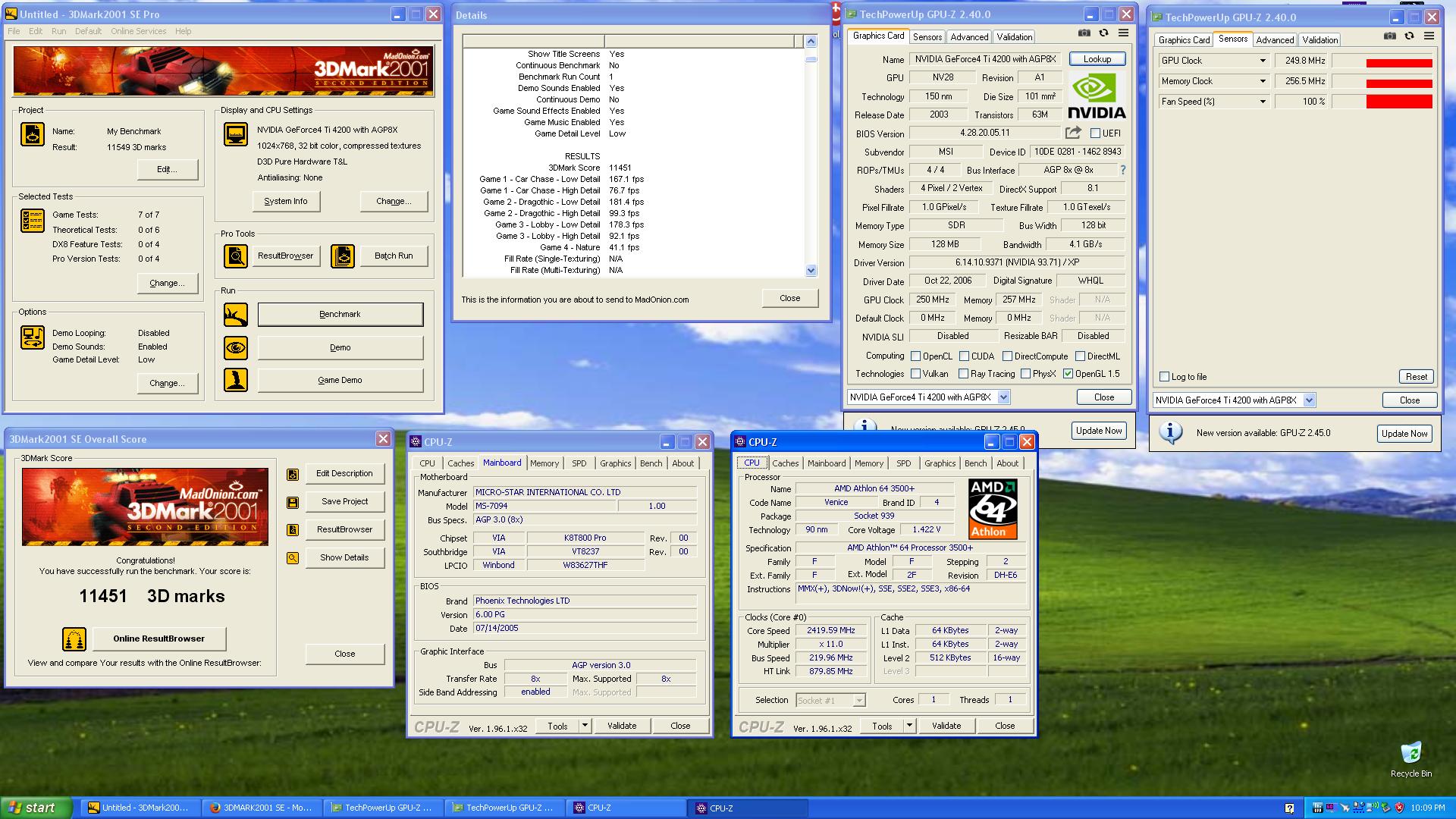Click the Benchmark run icon
Viewport: 1456px width, 819px height.
tap(236, 315)
